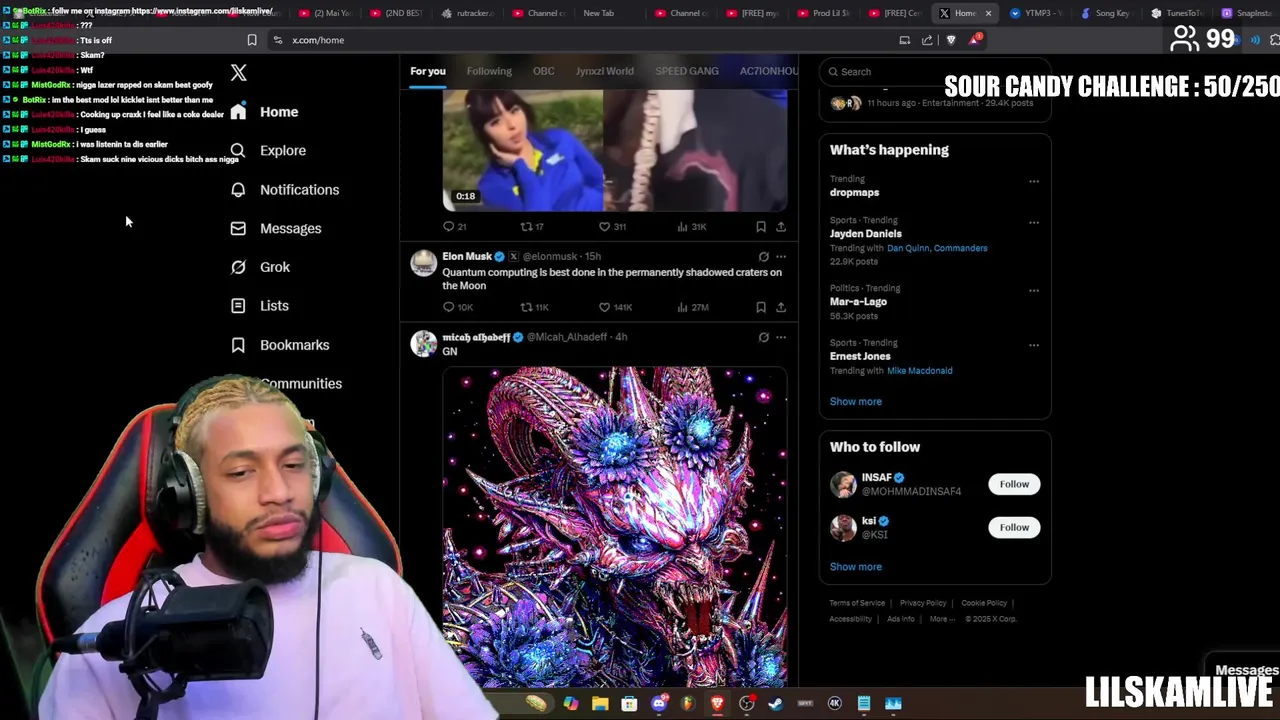
Task: Close the X Home browser tab
Action: (x=988, y=13)
